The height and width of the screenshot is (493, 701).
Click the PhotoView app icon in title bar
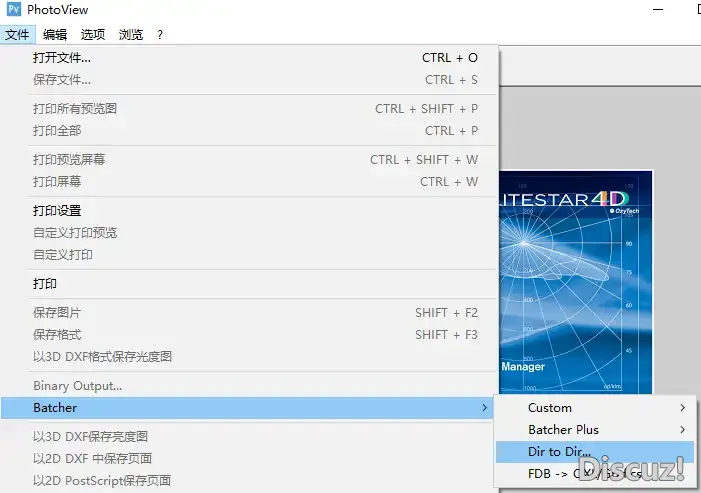14,9
